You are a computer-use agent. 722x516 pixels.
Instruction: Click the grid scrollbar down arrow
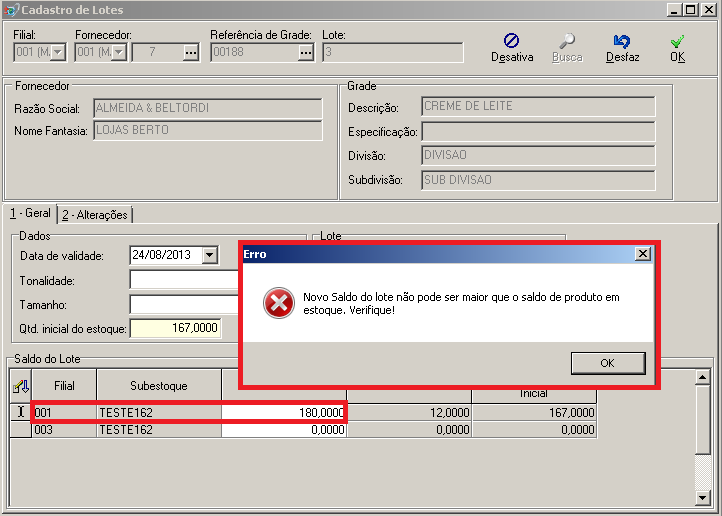click(x=702, y=497)
